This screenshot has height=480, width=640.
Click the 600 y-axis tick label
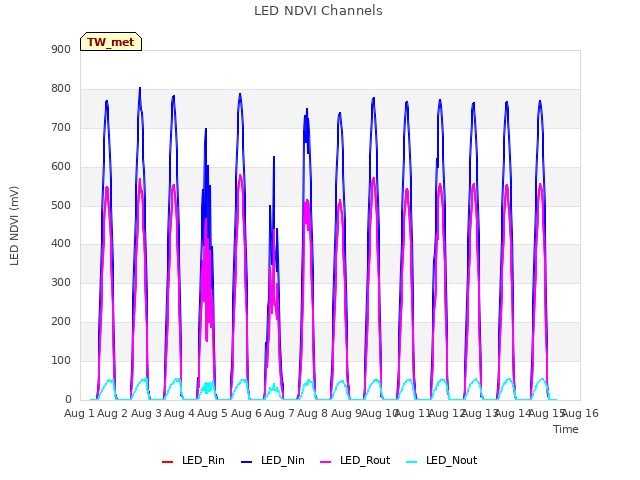pyautogui.click(x=61, y=167)
